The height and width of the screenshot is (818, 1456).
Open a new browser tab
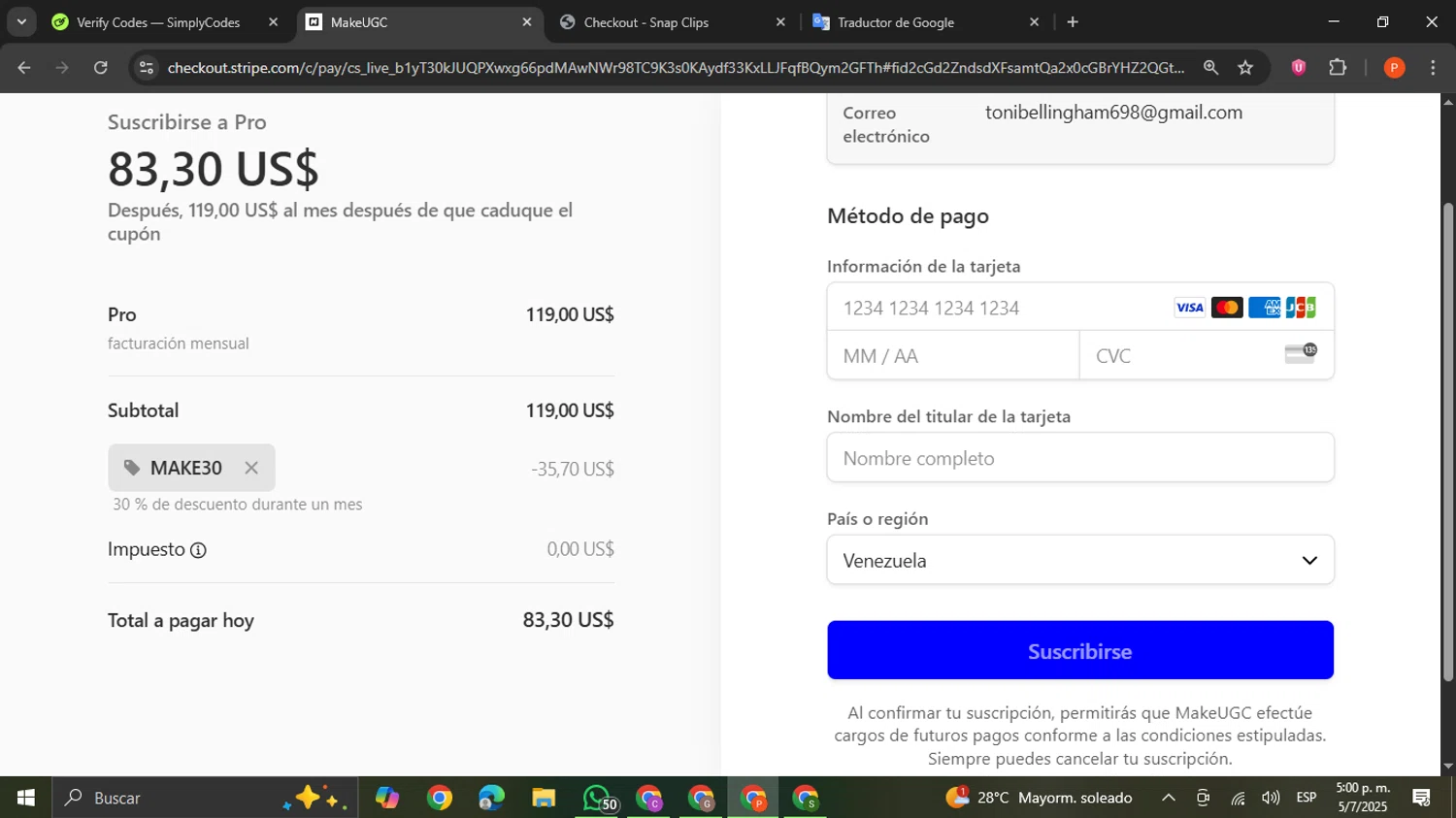[x=1073, y=22]
